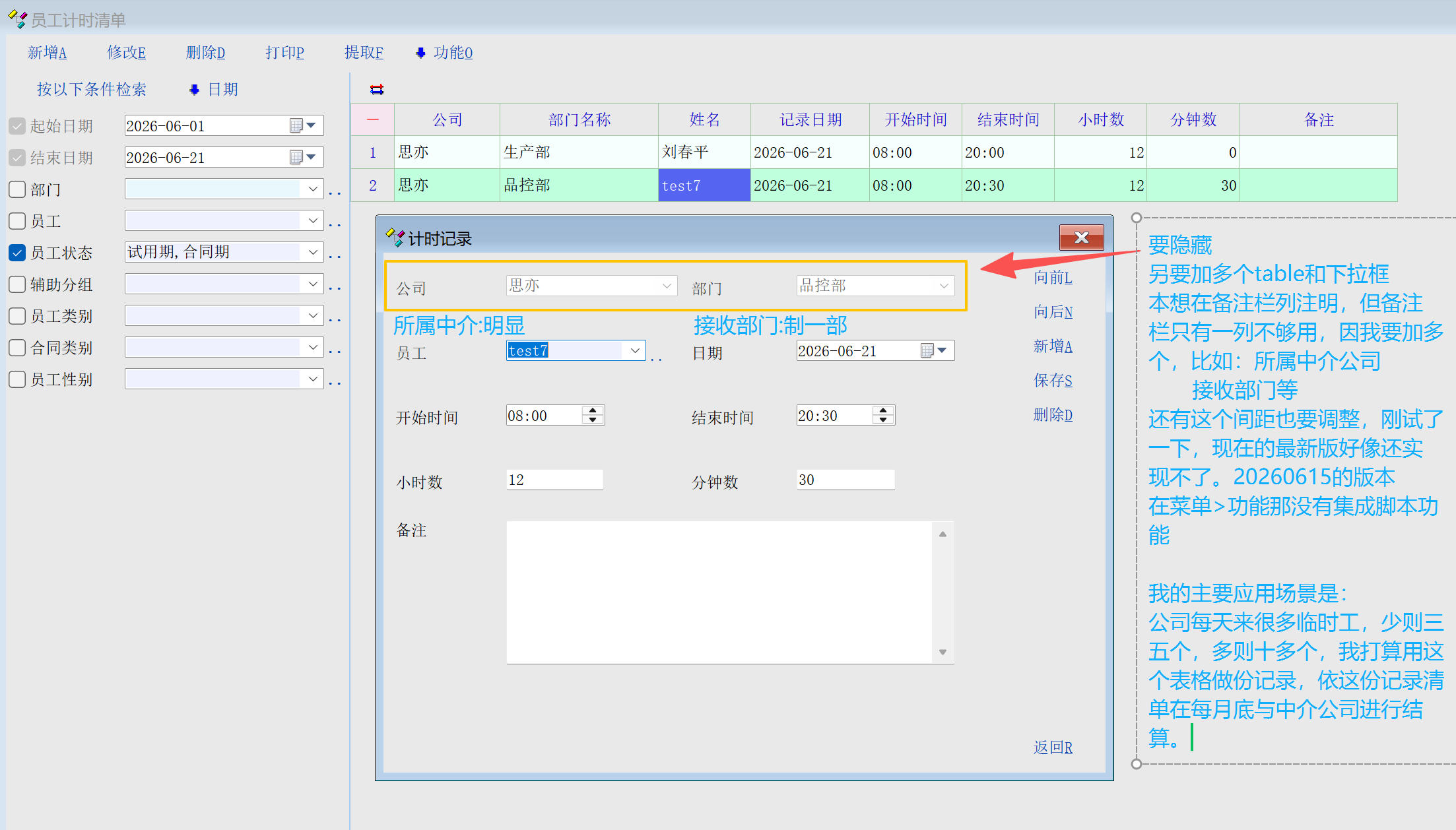Decrease 开始时间 with the down spinner
1456x830 pixels.
593,420
